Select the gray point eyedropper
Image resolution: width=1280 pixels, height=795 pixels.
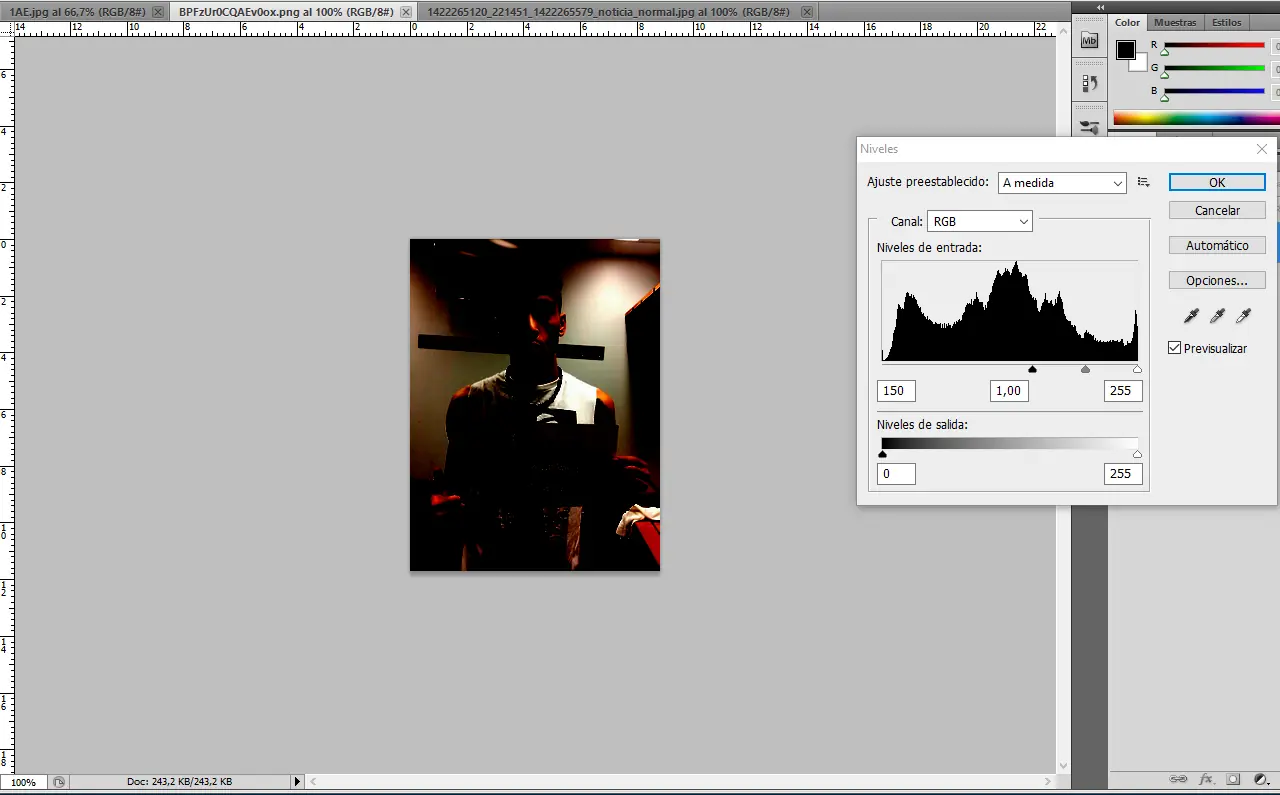pos(1217,316)
